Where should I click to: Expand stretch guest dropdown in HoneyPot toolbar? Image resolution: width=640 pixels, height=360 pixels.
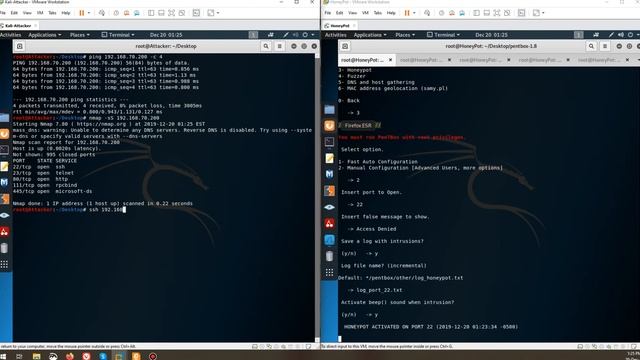click(543, 13)
